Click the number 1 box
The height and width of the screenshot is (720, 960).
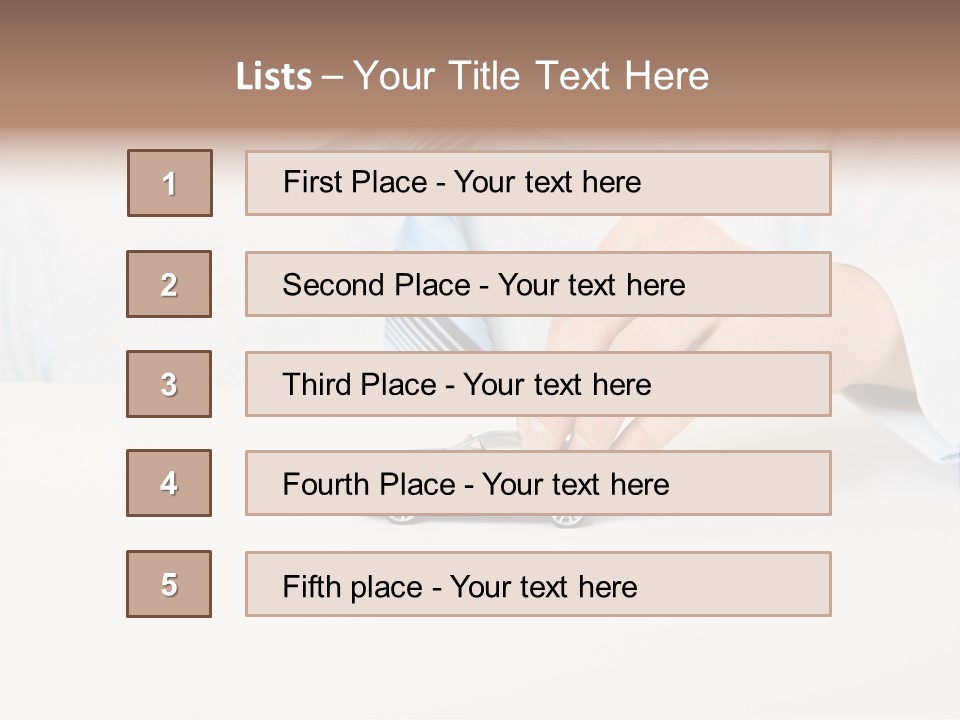point(170,183)
